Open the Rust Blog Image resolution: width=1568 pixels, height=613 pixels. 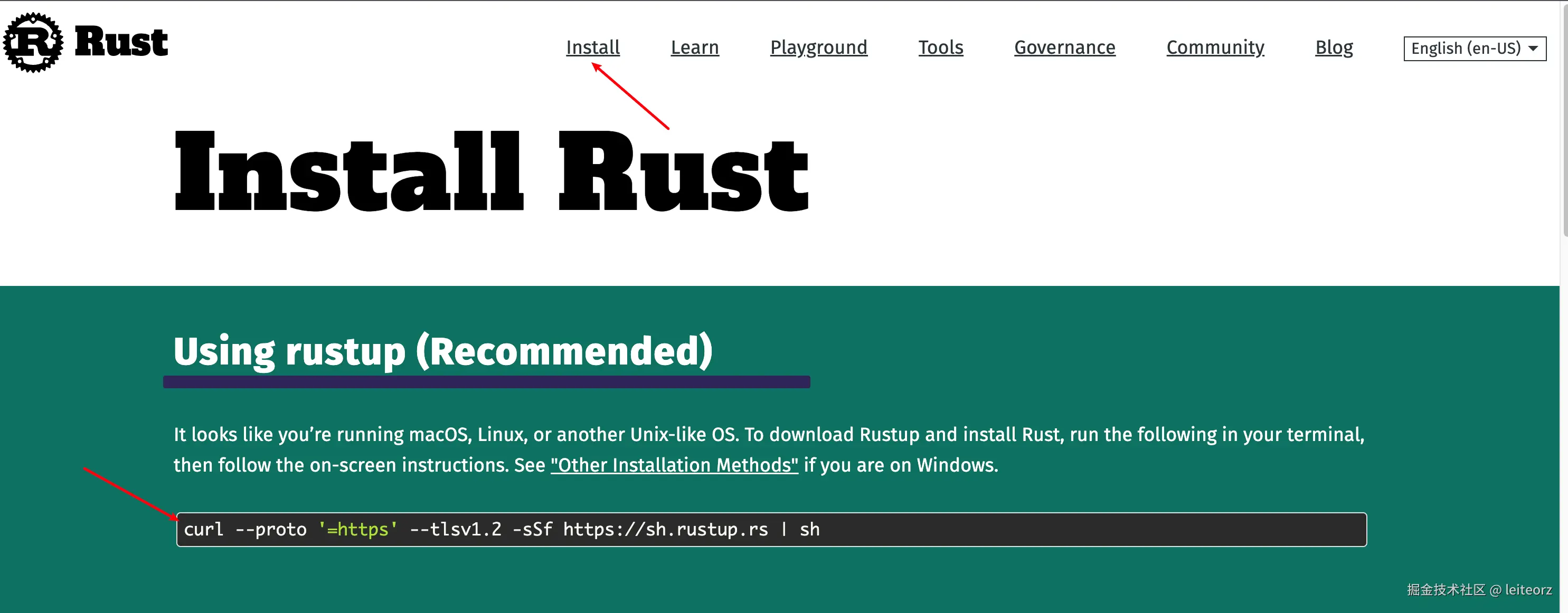1334,47
